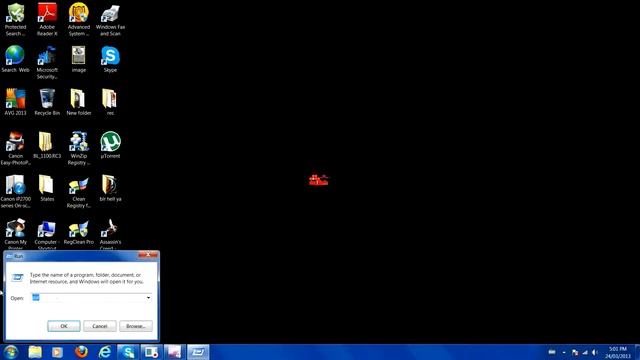640x360 pixels.
Task: Switch to the Run taskbar button
Action: pos(198,352)
